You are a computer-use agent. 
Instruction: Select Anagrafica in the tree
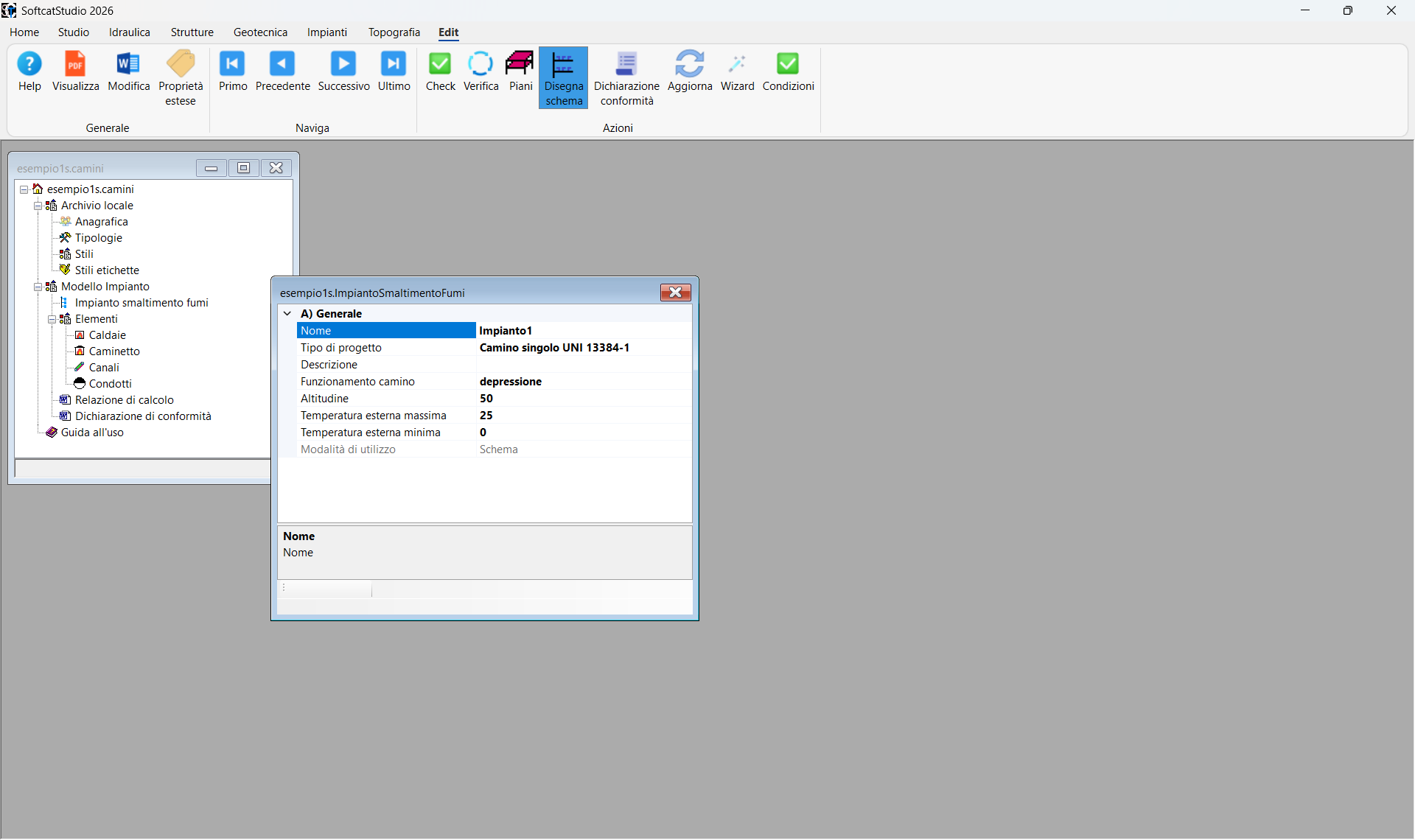tap(101, 222)
